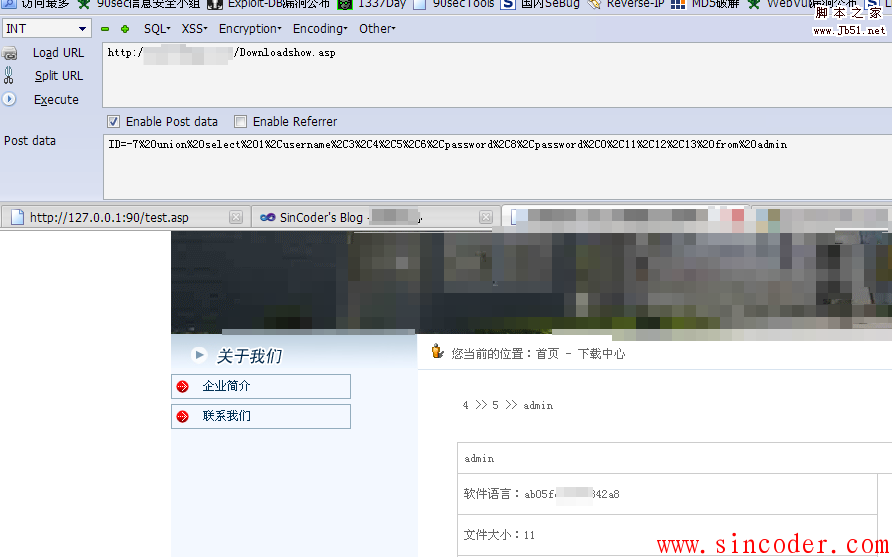Viewport: 892px width, 557px height.
Task: Click the Load URL button
Action: click(x=58, y=53)
